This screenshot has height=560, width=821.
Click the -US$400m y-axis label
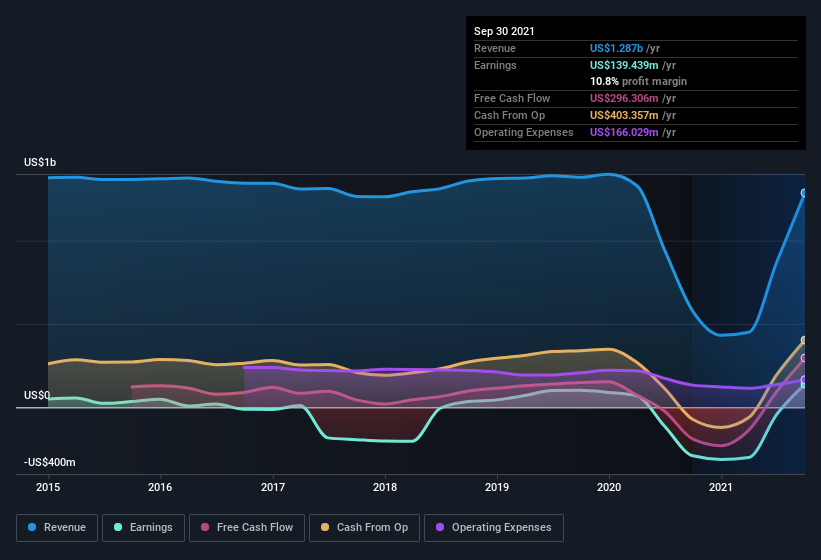[x=50, y=462]
